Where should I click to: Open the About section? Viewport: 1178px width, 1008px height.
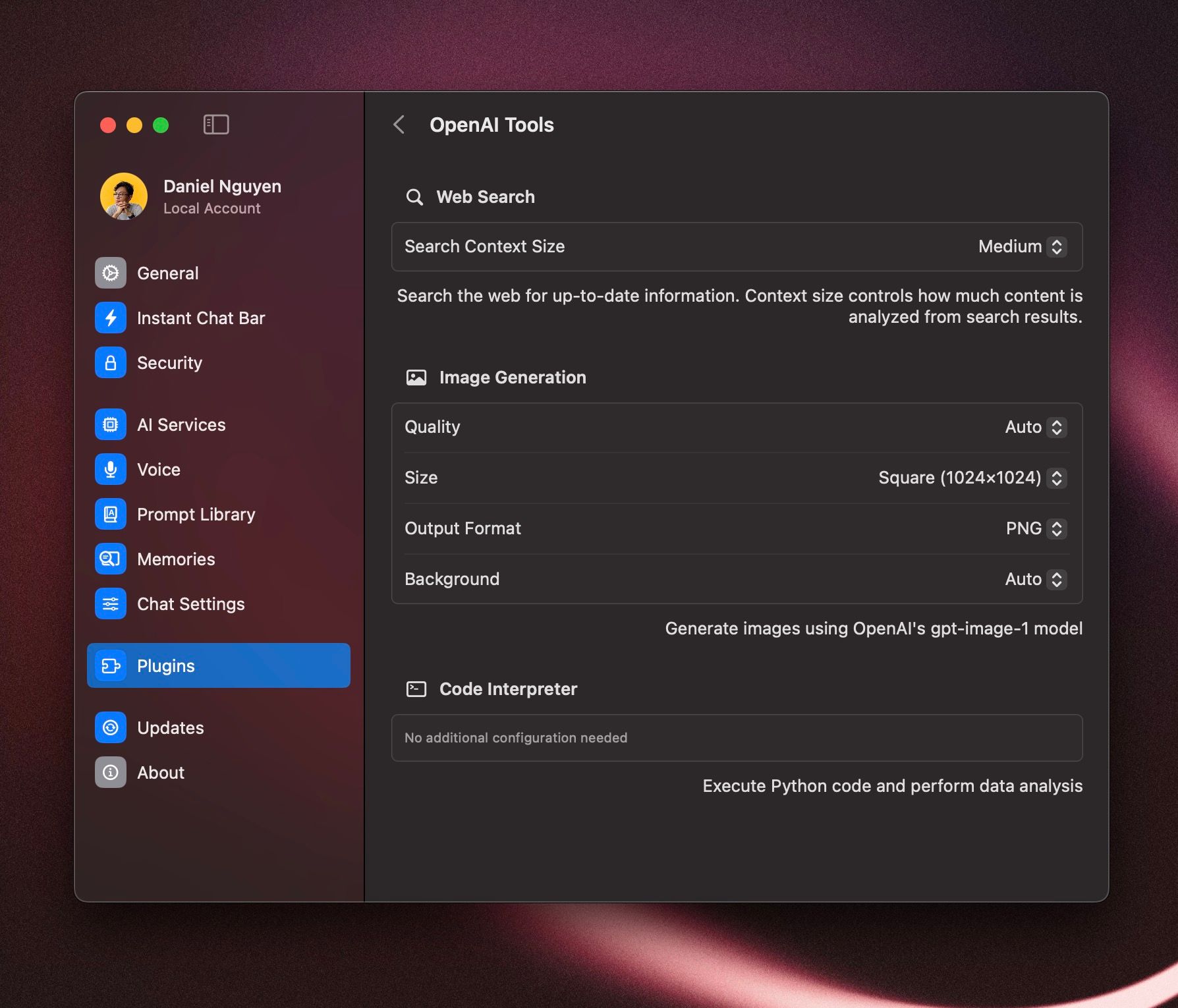(x=160, y=772)
